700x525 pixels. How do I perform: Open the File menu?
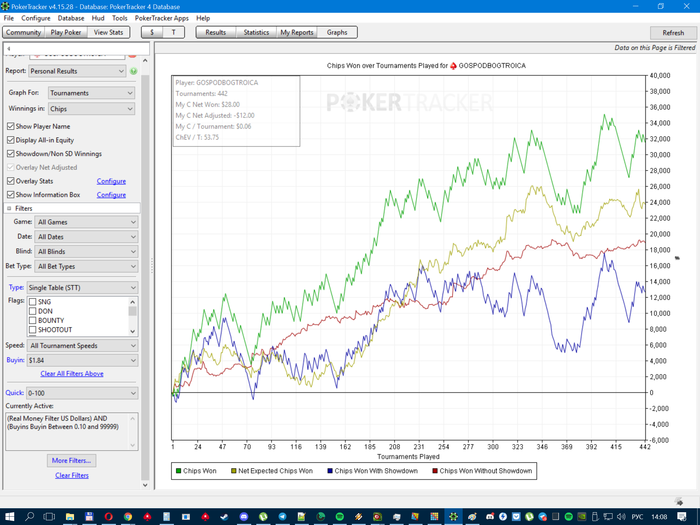click(x=9, y=18)
